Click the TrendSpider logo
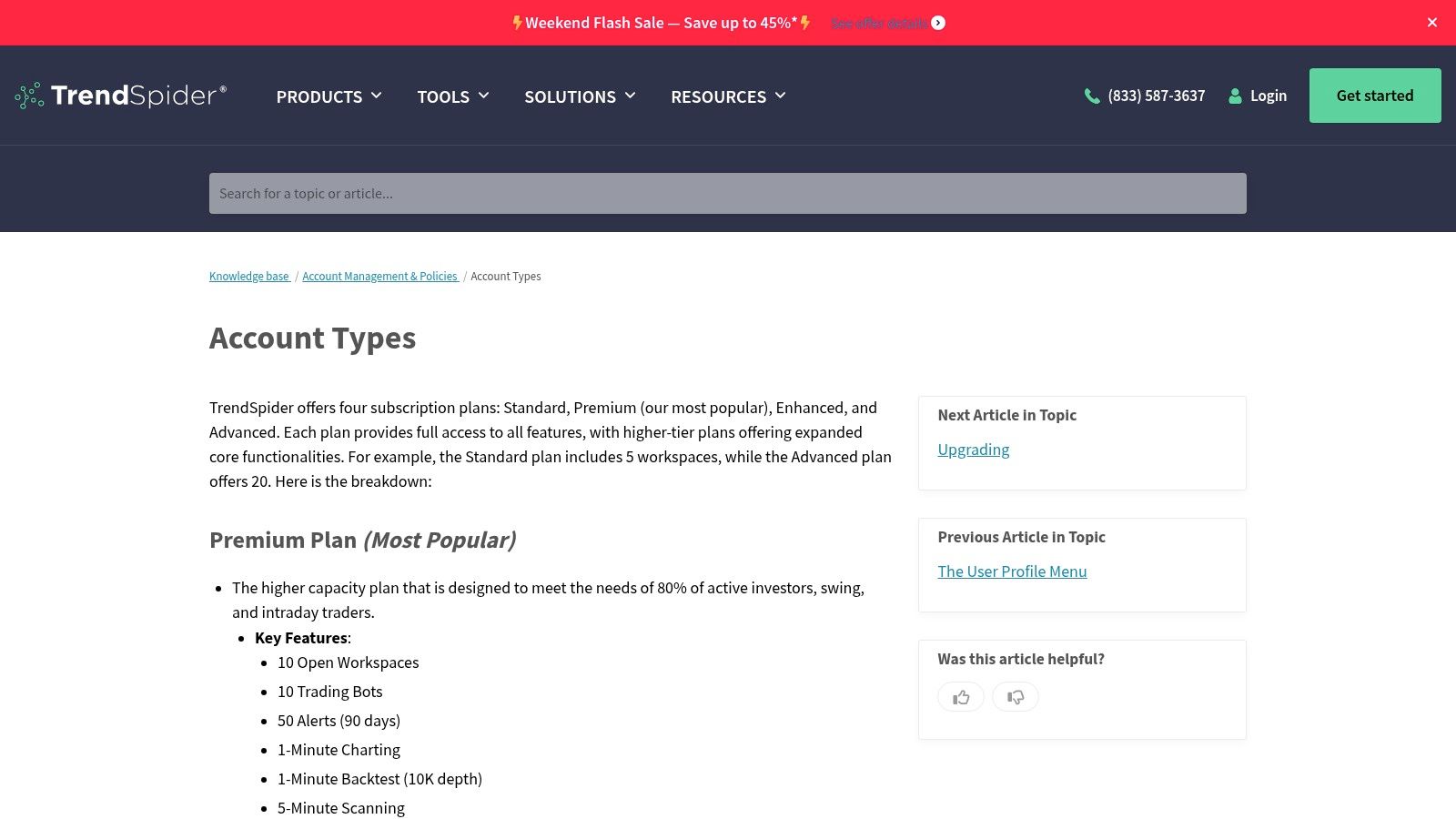The image size is (1456, 819). point(121,96)
